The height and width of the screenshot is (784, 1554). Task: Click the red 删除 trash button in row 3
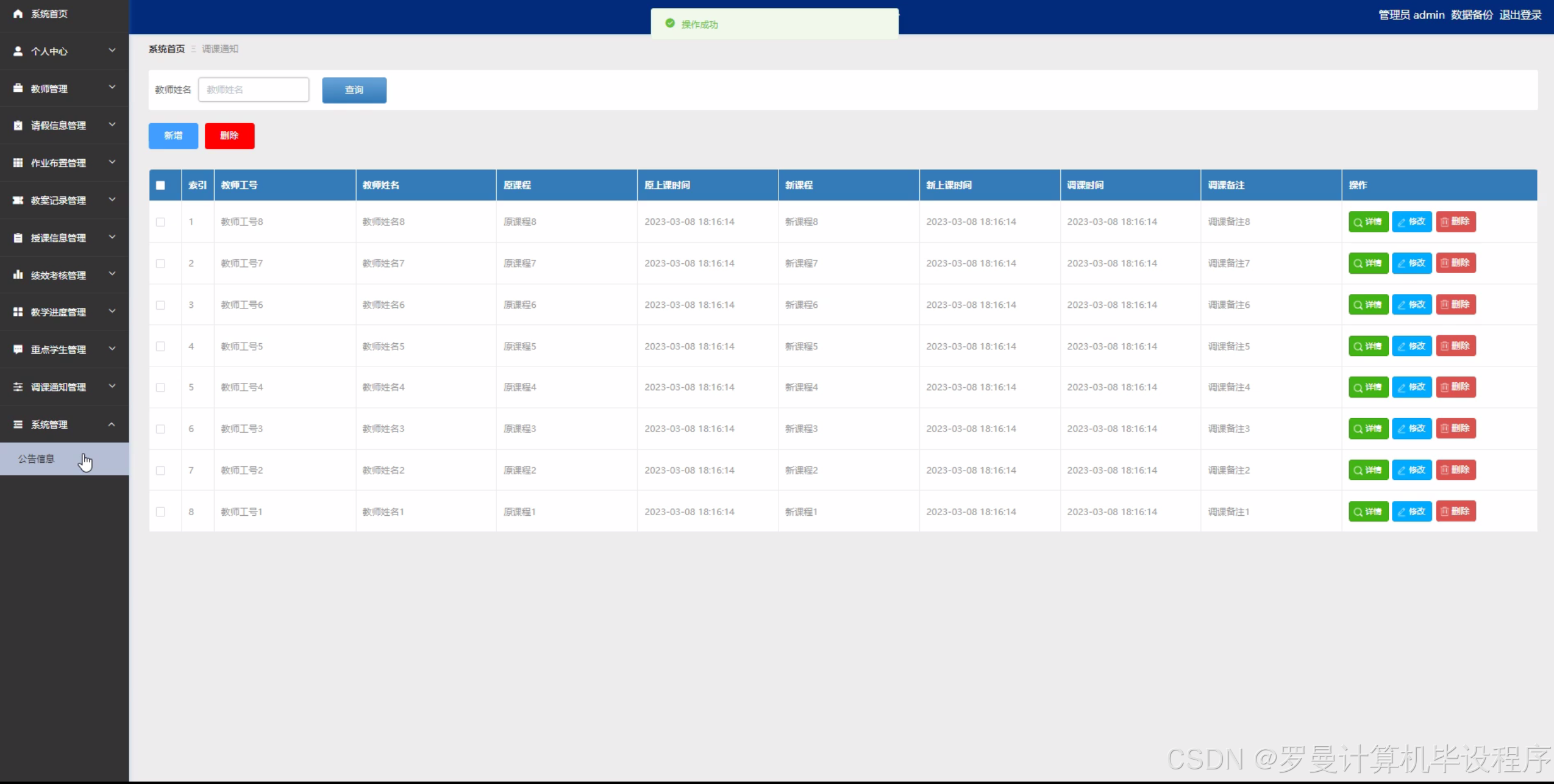tap(1455, 305)
